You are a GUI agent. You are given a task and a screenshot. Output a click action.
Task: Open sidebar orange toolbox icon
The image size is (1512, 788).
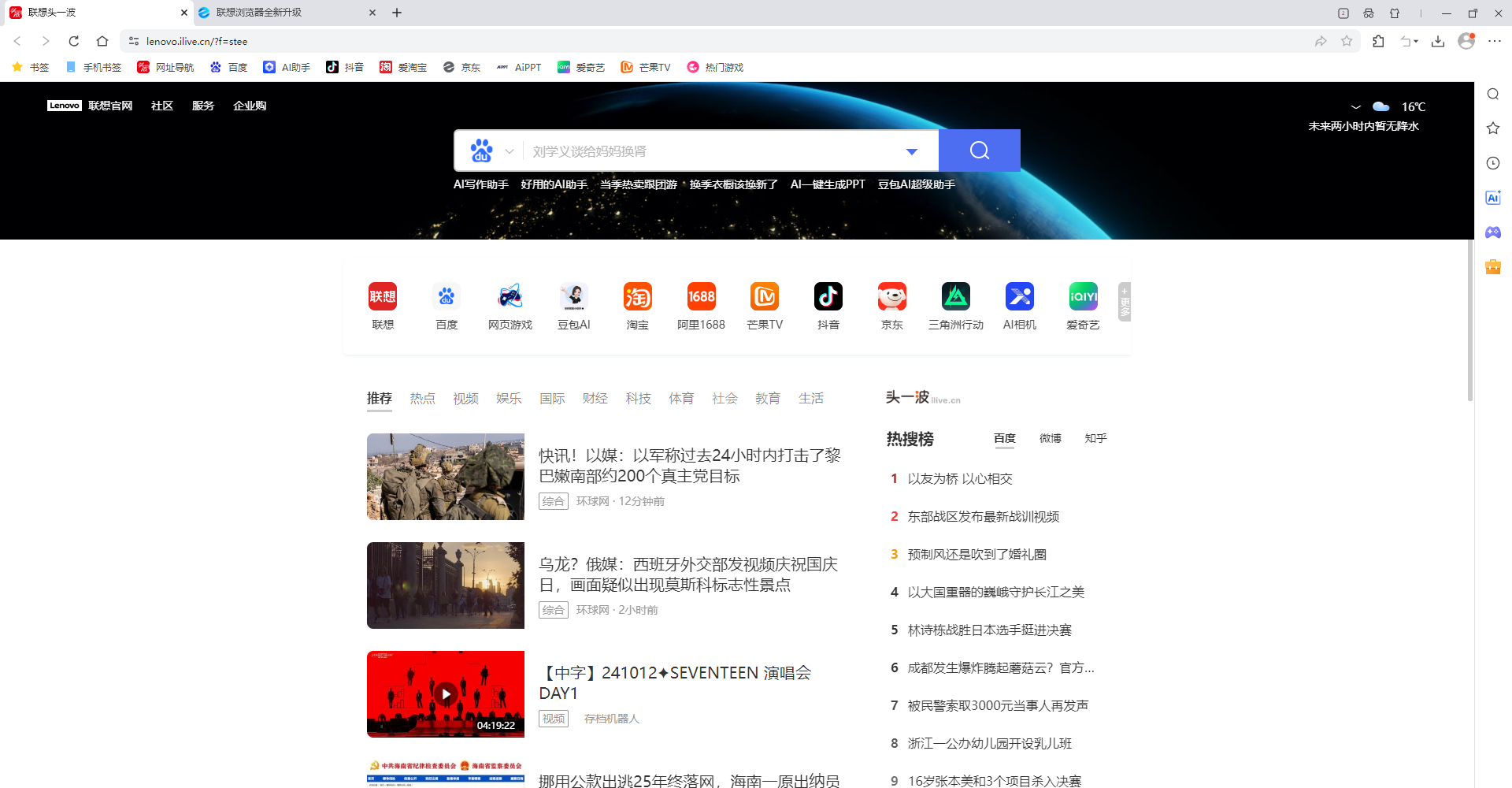pyautogui.click(x=1493, y=266)
